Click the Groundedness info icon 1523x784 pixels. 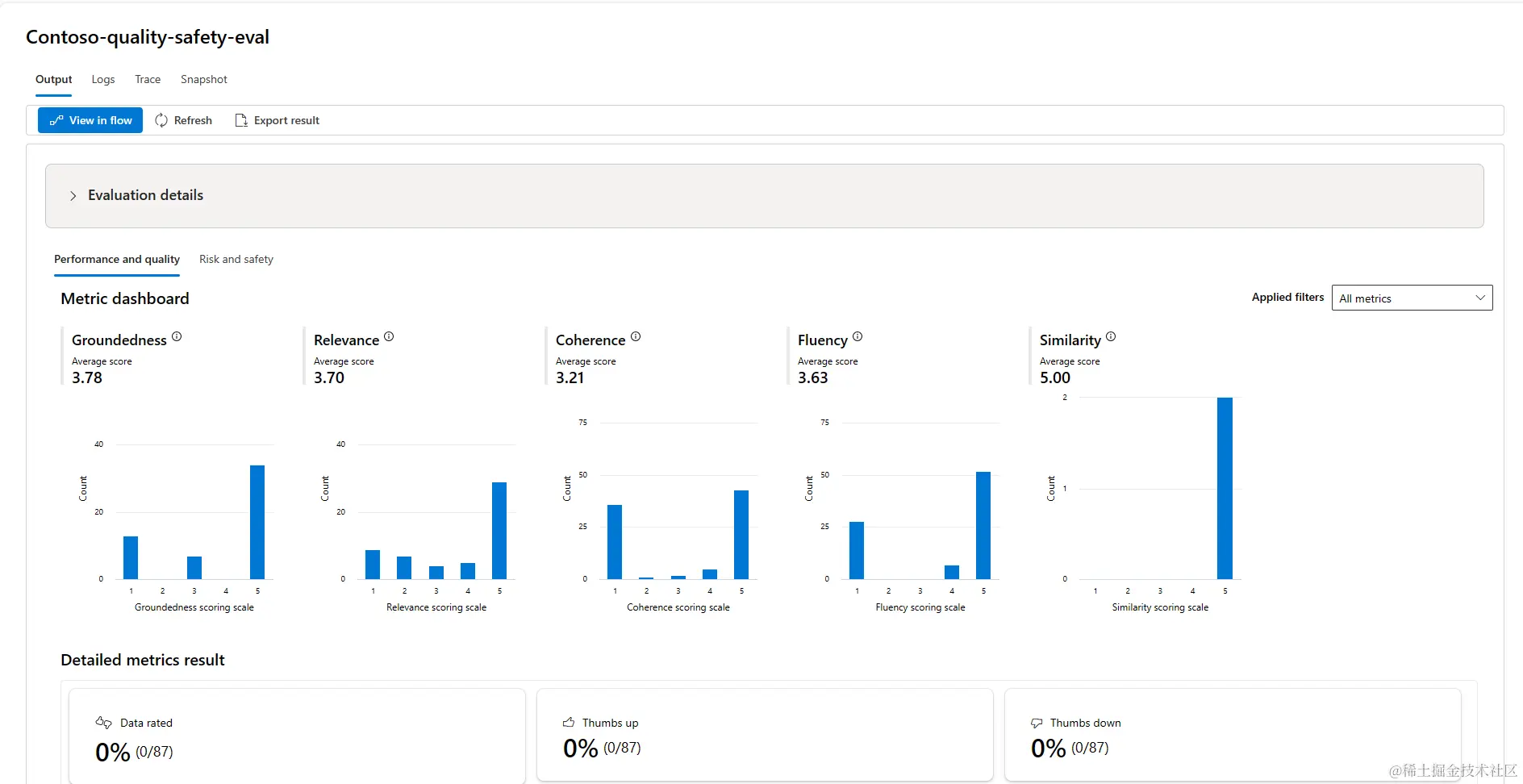pos(177,336)
